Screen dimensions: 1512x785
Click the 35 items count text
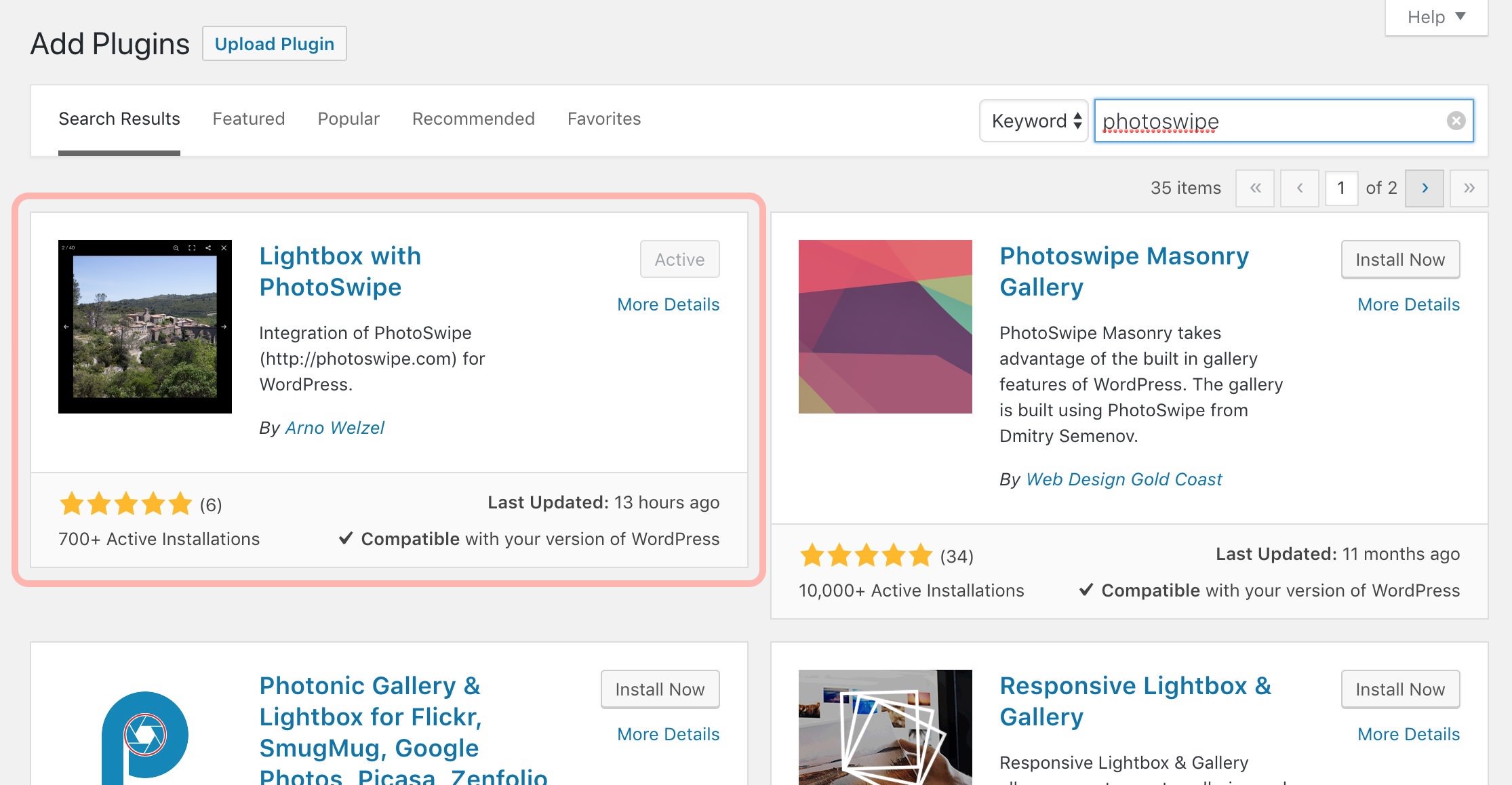pyautogui.click(x=1185, y=188)
